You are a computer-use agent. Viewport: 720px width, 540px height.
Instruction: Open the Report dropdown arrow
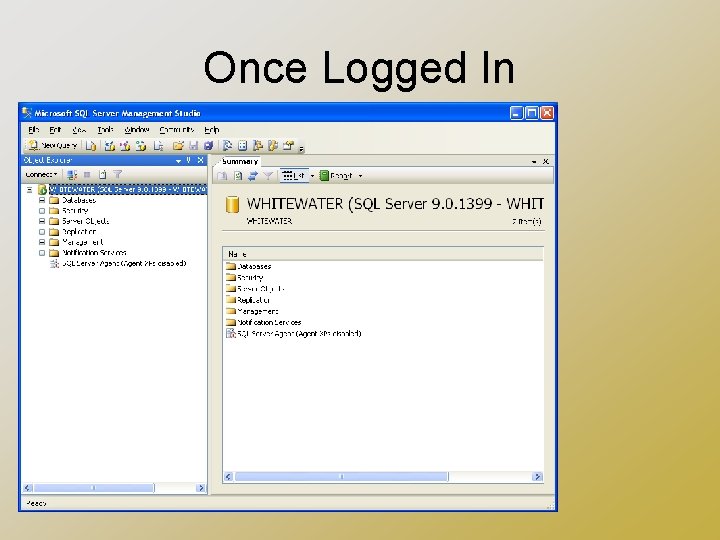click(360, 176)
